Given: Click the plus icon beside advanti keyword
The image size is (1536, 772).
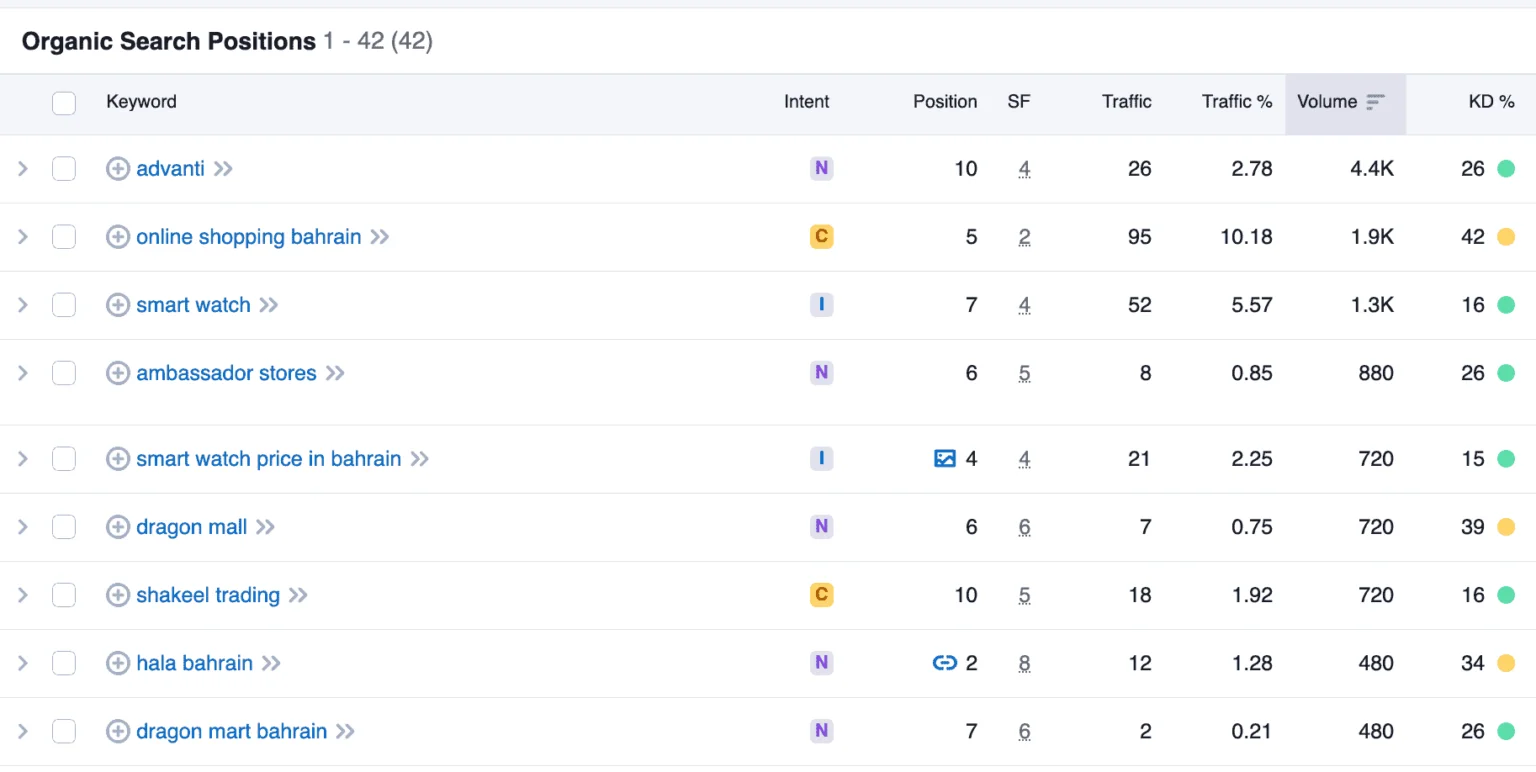Looking at the screenshot, I should [x=118, y=169].
